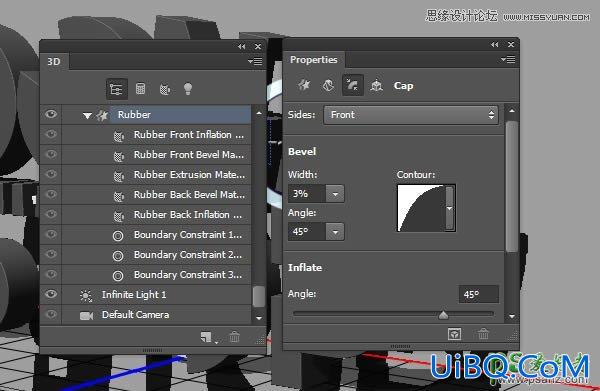Viewport: 600px width, 391px height.
Task: Open Bevel Angle dropdown arrow
Action: click(335, 232)
